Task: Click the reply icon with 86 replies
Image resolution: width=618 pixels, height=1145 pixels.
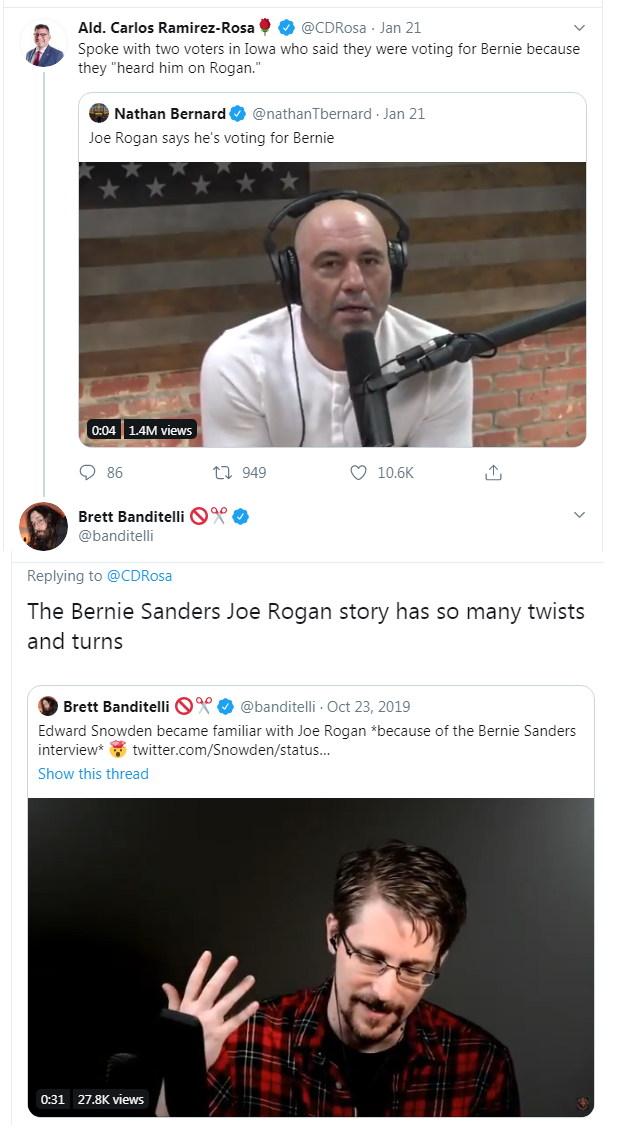Action: [x=88, y=472]
